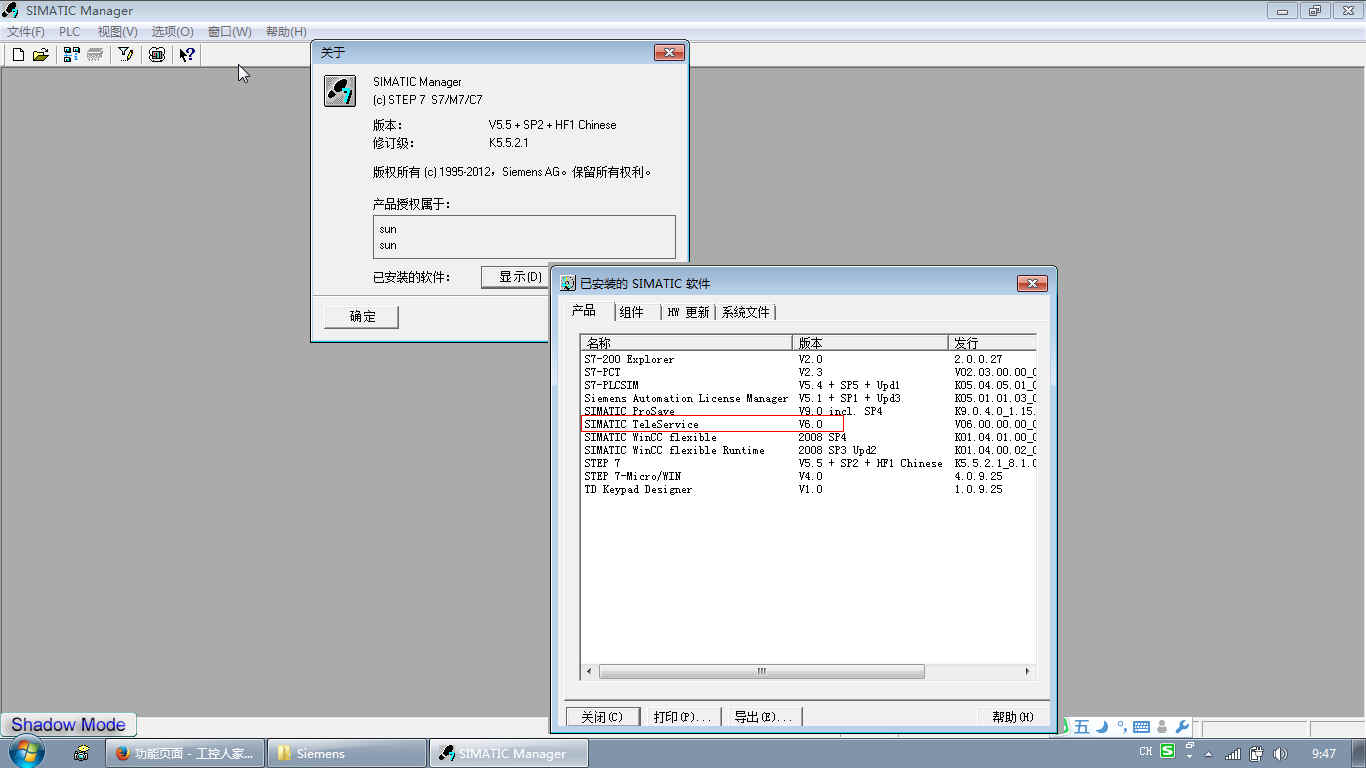Viewport: 1366px width, 768px height.
Task: Click the Simulation On/Off toolbar icon
Action: click(157, 55)
